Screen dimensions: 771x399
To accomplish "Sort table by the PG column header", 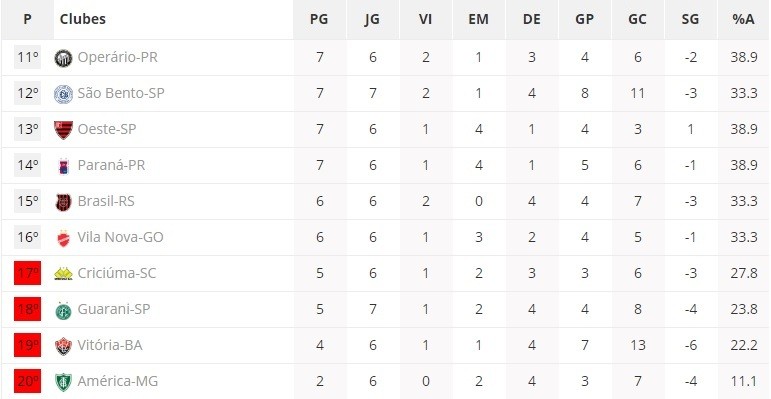I will 319,19.
